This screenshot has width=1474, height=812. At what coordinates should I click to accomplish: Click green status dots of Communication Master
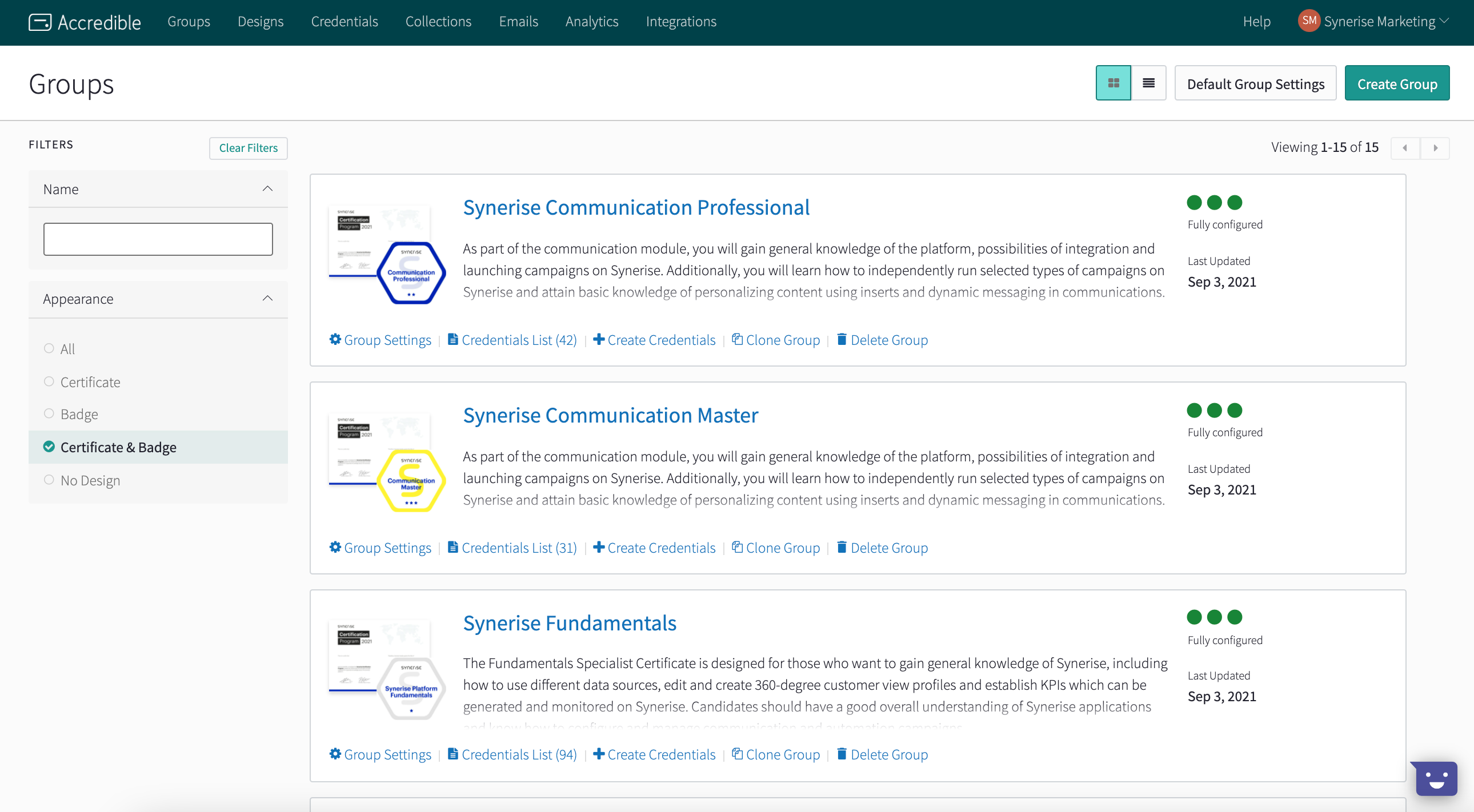coord(1214,410)
